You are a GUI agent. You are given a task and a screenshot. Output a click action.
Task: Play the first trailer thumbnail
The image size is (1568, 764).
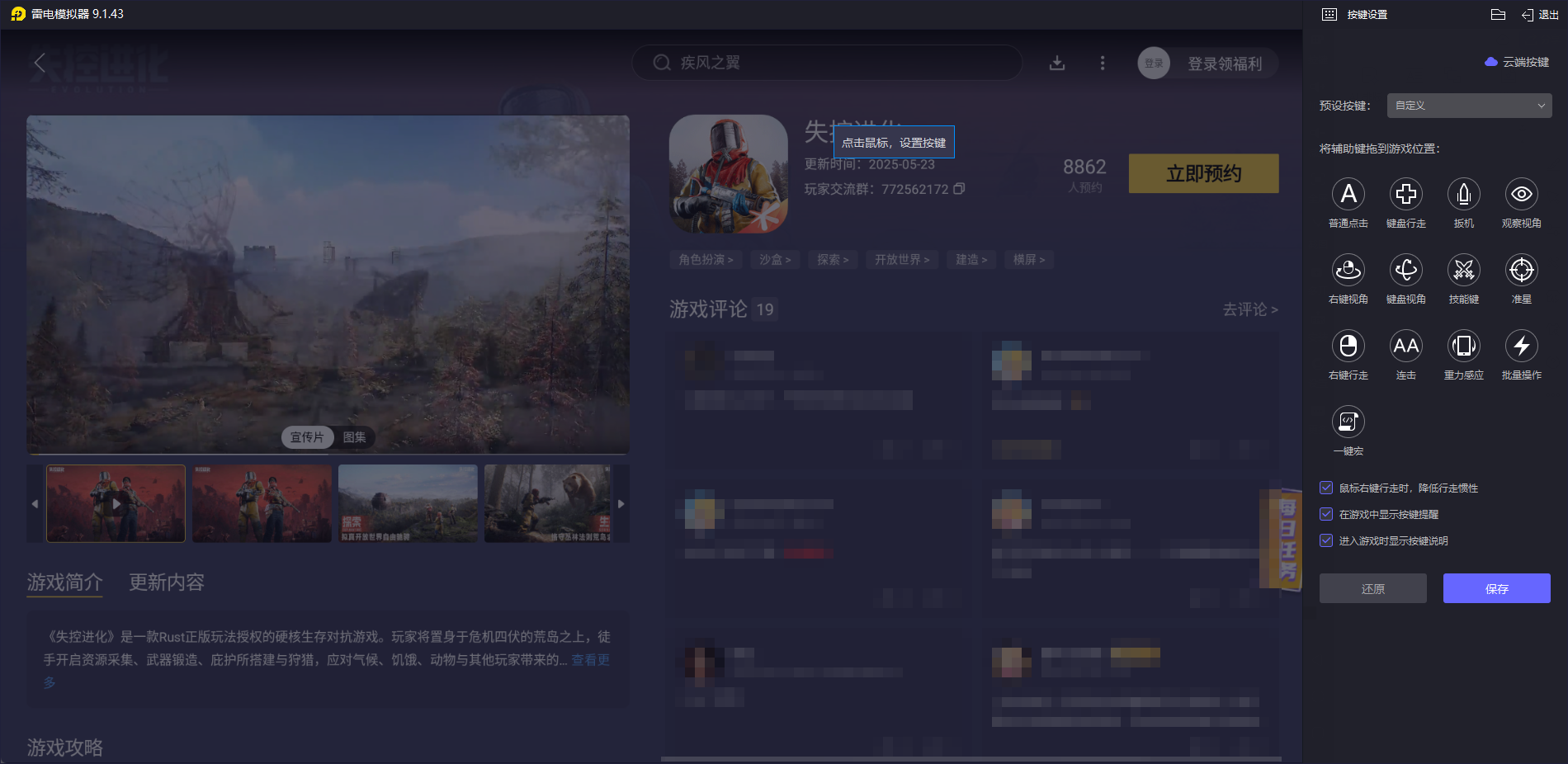pyautogui.click(x=116, y=503)
